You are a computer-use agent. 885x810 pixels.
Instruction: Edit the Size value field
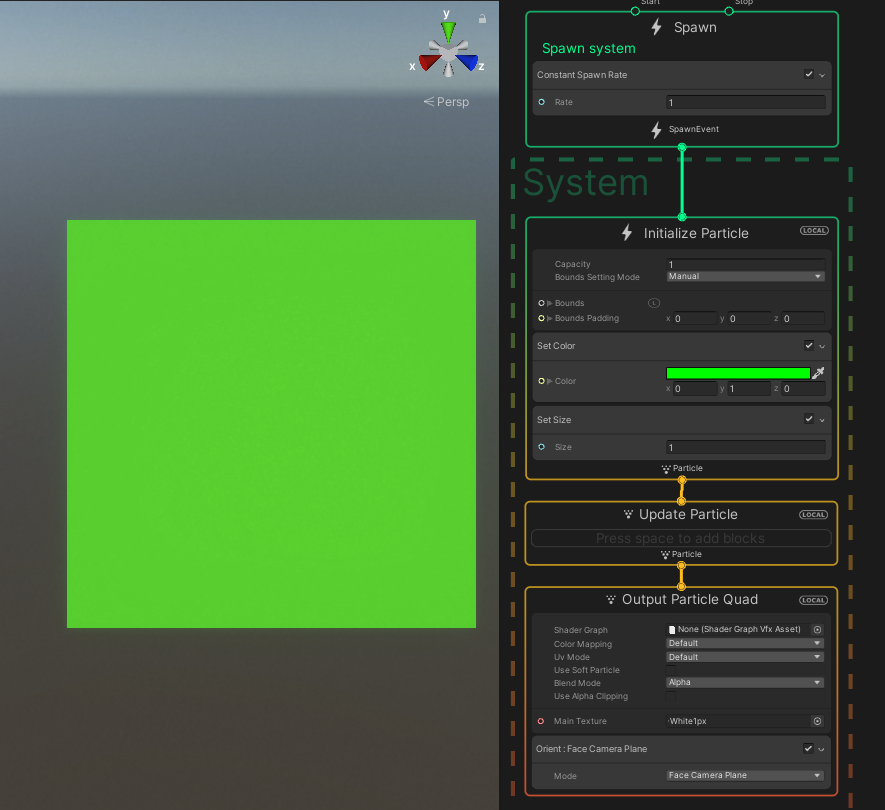click(x=746, y=447)
